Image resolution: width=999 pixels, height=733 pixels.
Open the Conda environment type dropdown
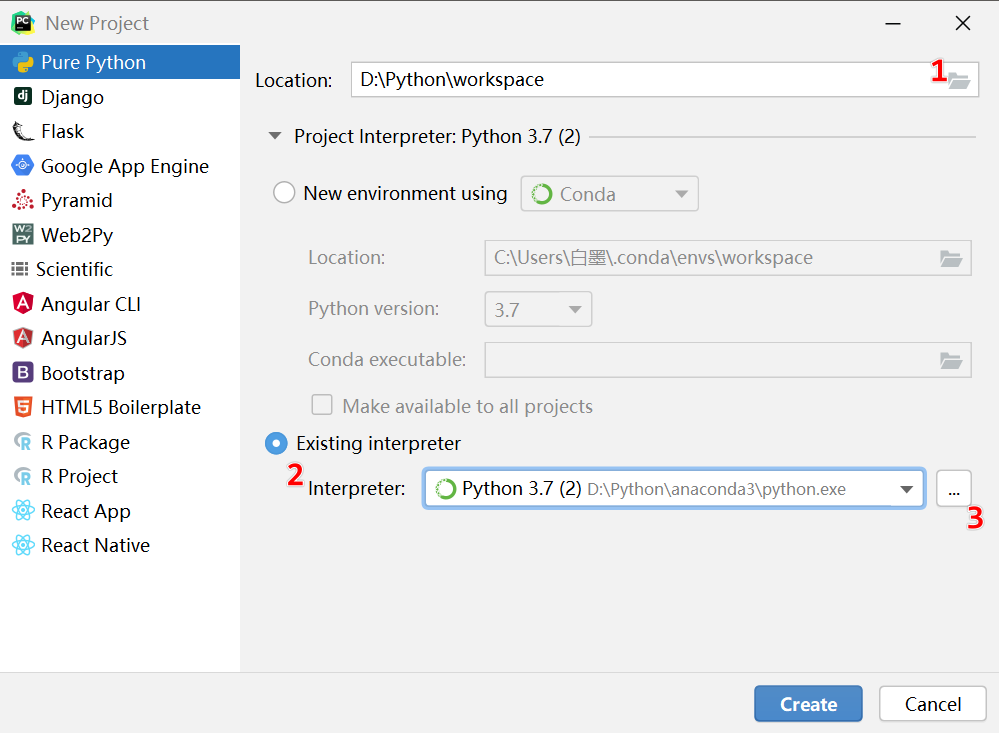click(x=609, y=194)
